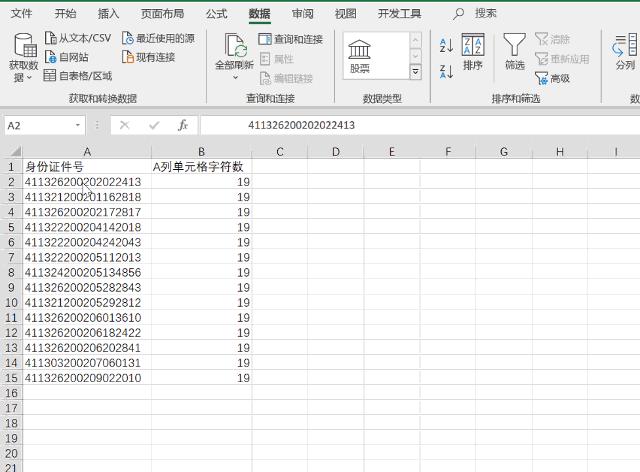Open 高级 advanced filter
The width and height of the screenshot is (640, 472).
tap(552, 78)
